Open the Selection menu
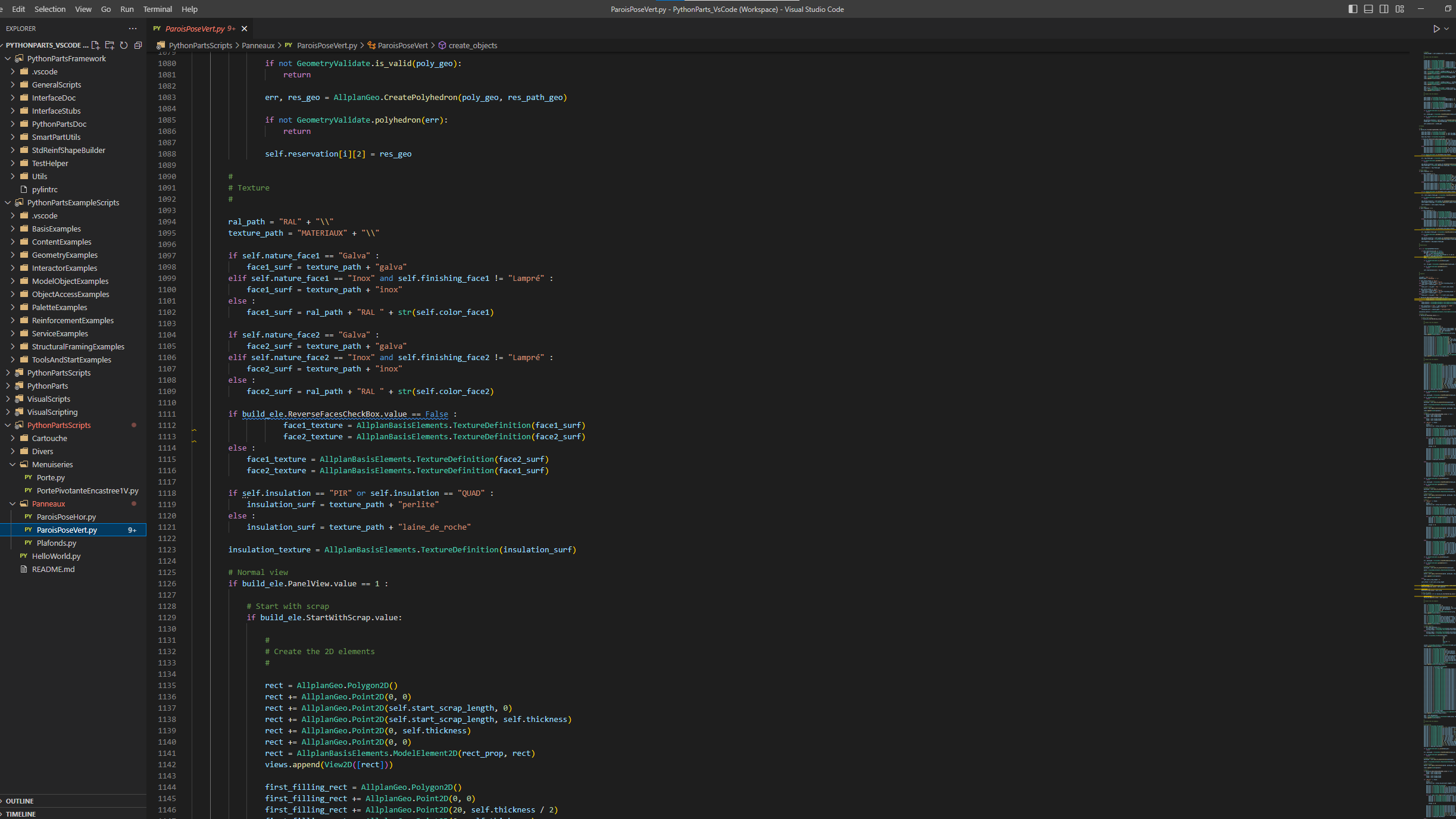1456x819 pixels. pyautogui.click(x=49, y=9)
